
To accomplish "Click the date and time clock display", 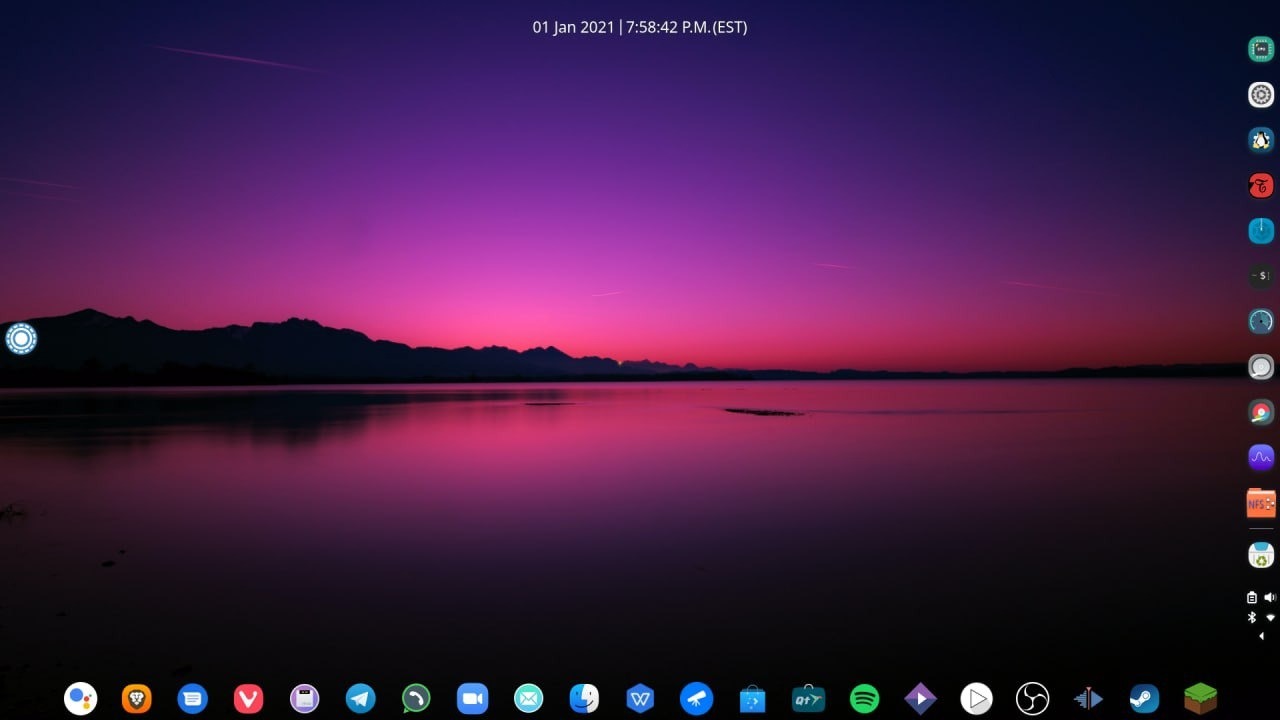I will coord(640,27).
